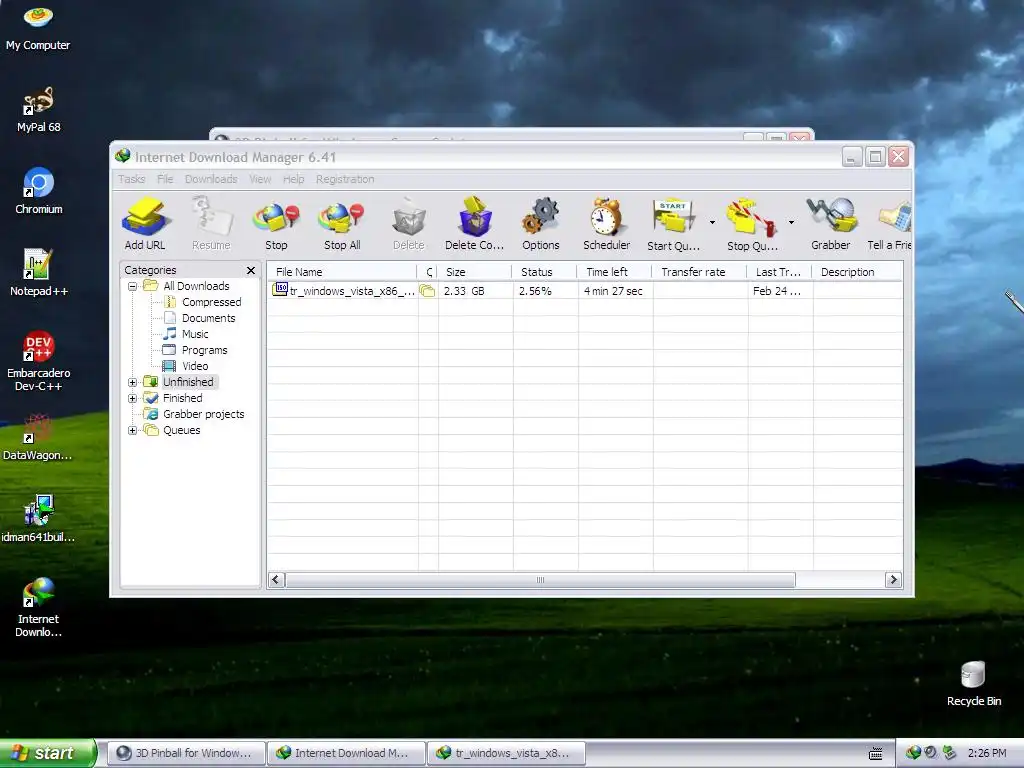
Task: Click the Internet Download Manager taskbar button
Action: (x=346, y=753)
